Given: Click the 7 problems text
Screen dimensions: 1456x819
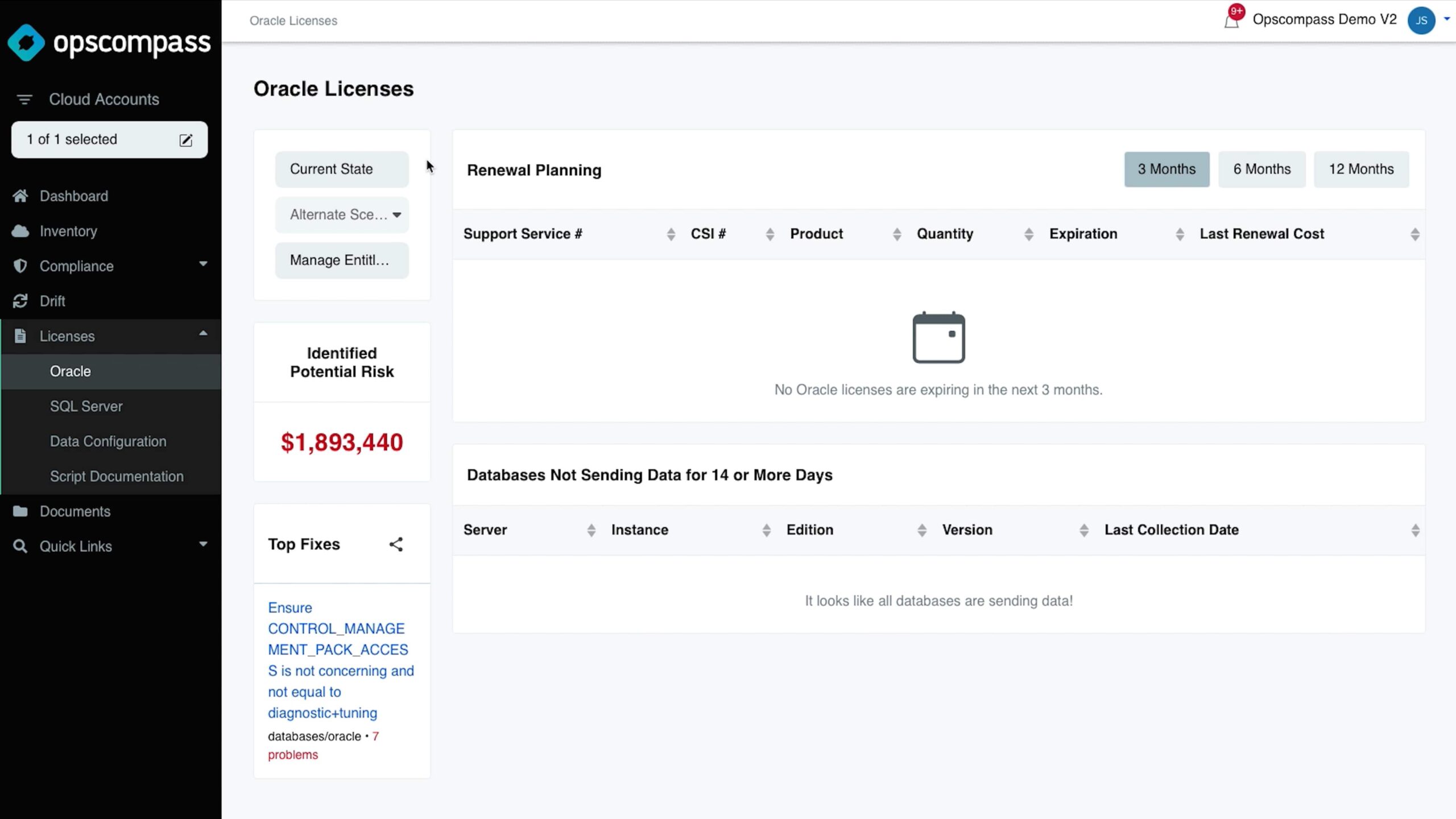Looking at the screenshot, I should 323,745.
